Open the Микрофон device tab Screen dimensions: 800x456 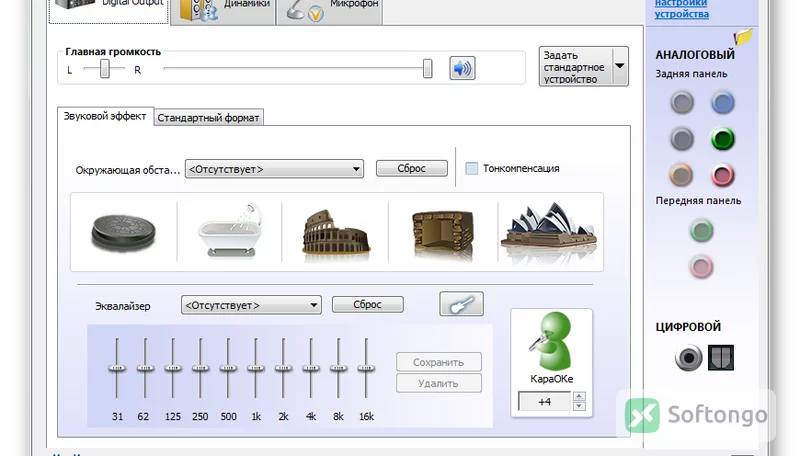(x=330, y=10)
